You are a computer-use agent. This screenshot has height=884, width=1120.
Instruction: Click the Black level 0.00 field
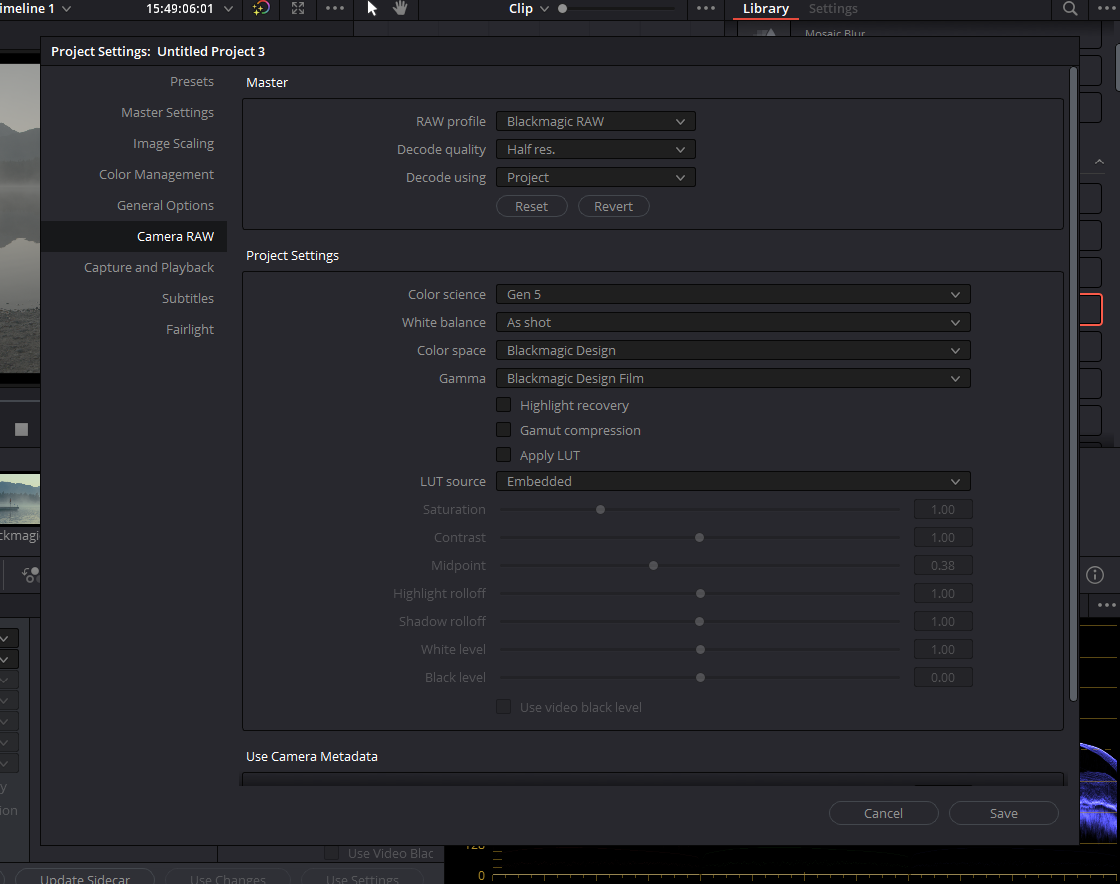[x=942, y=677]
